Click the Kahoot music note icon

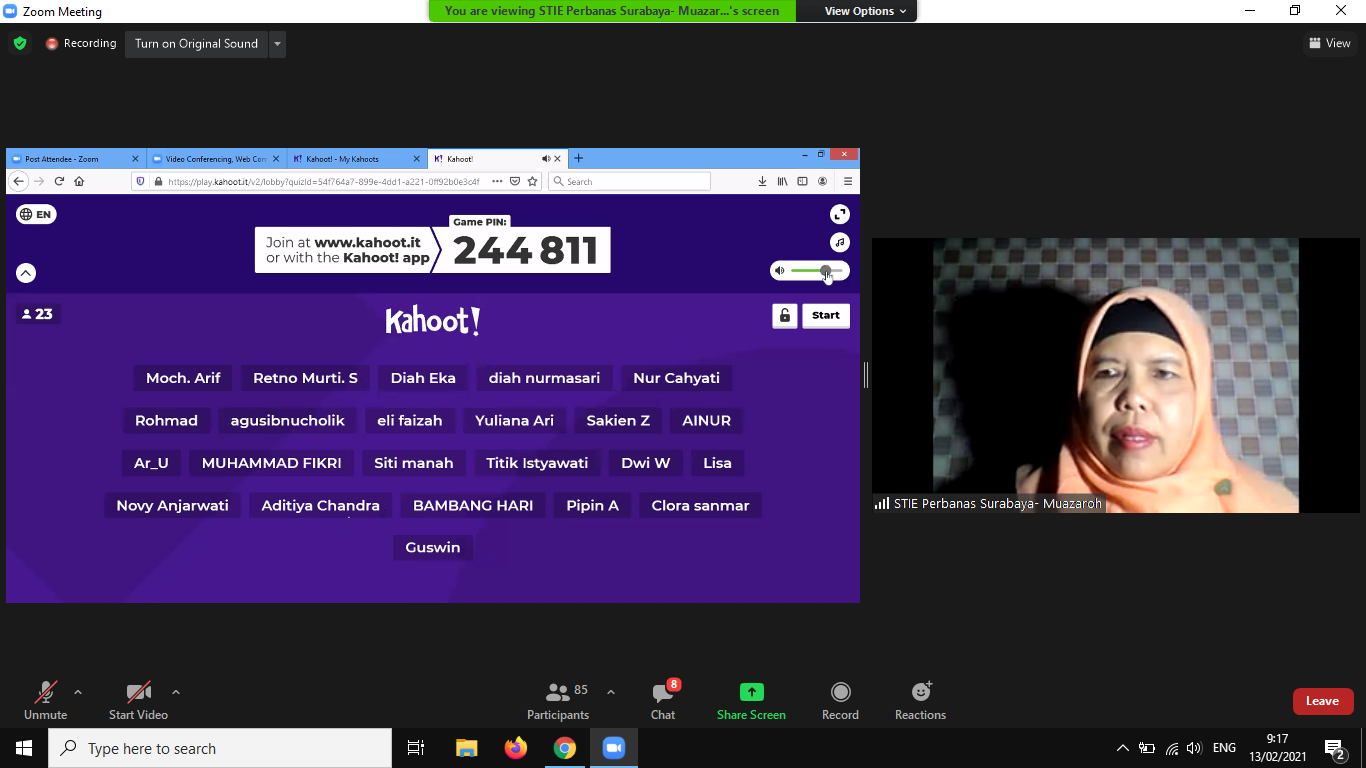[x=840, y=242]
